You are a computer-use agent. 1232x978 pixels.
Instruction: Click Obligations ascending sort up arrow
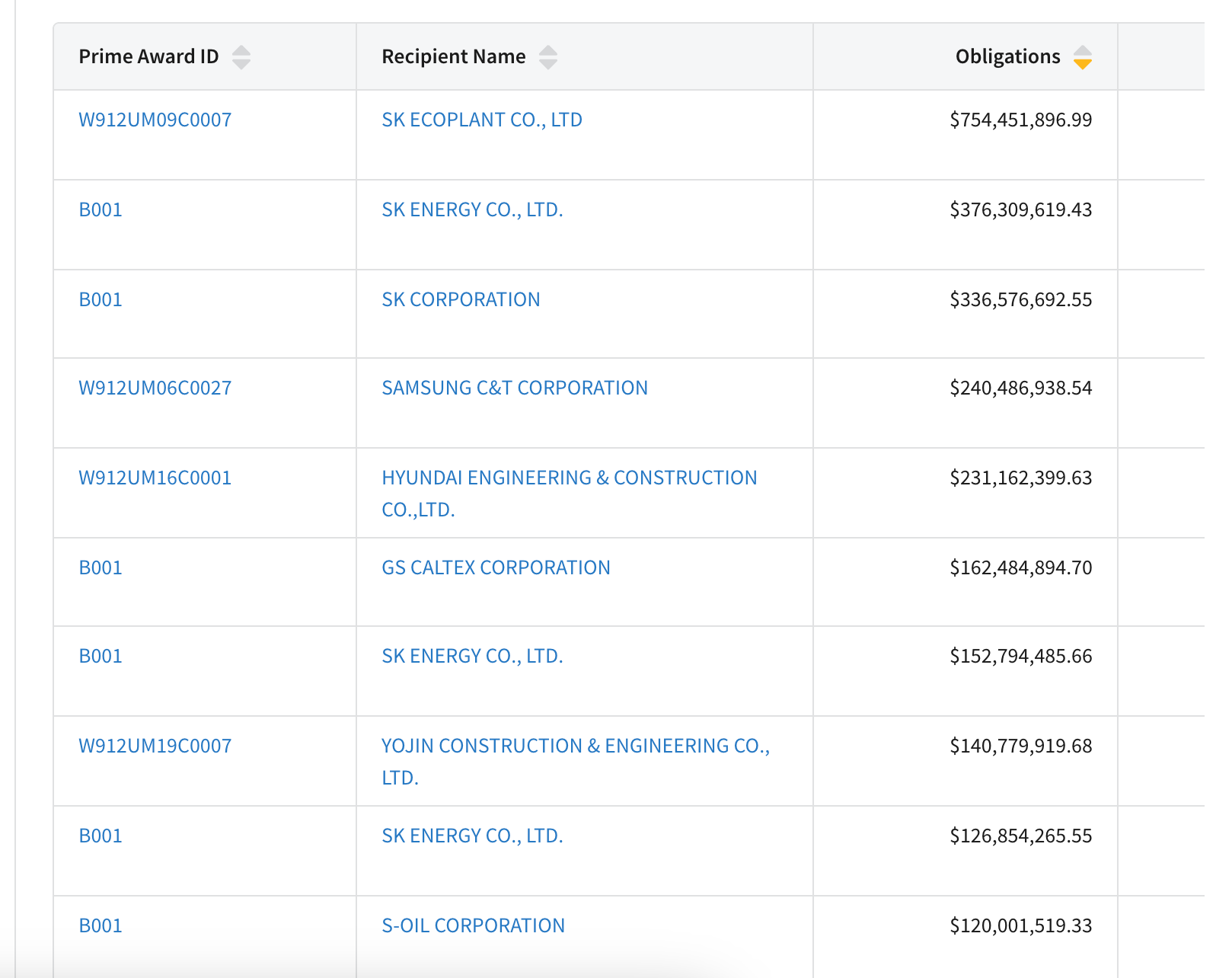coord(1082,50)
